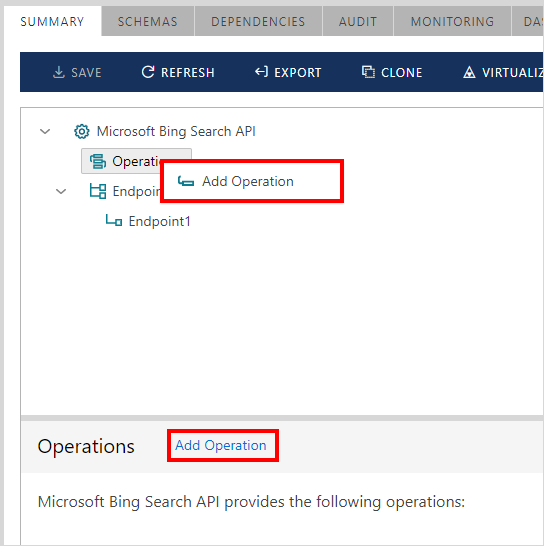
Task: Open the MONITORING tab
Action: (x=452, y=22)
